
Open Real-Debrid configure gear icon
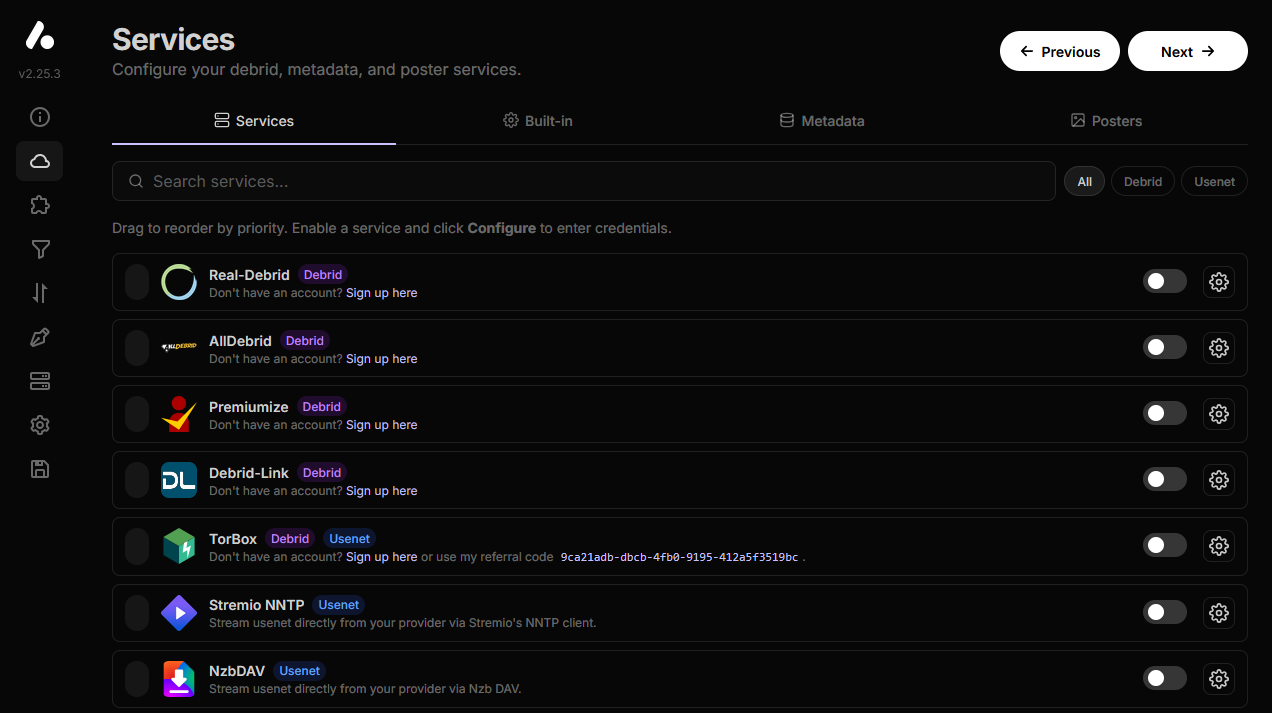coord(1218,281)
